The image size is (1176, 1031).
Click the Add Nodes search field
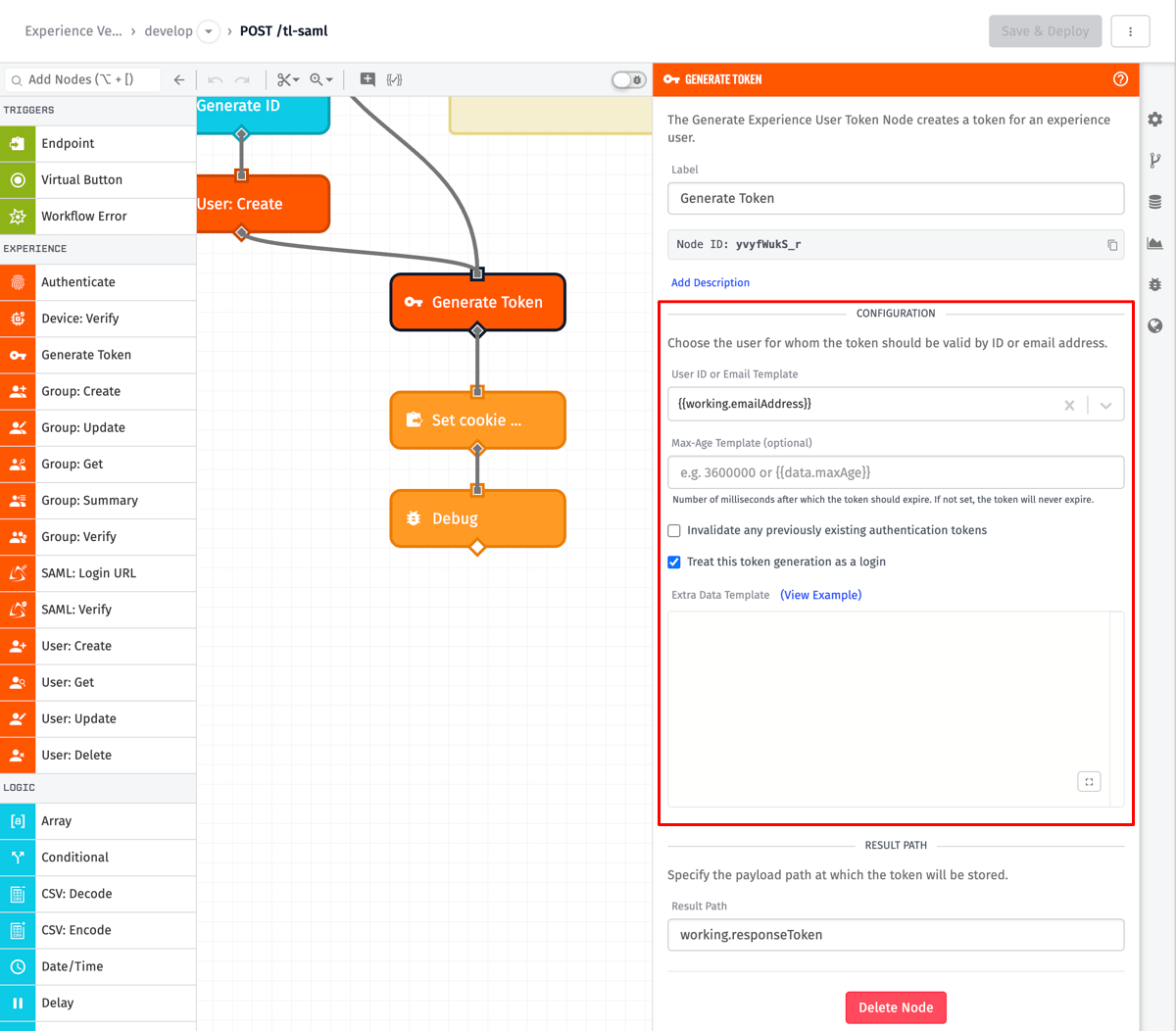click(83, 79)
